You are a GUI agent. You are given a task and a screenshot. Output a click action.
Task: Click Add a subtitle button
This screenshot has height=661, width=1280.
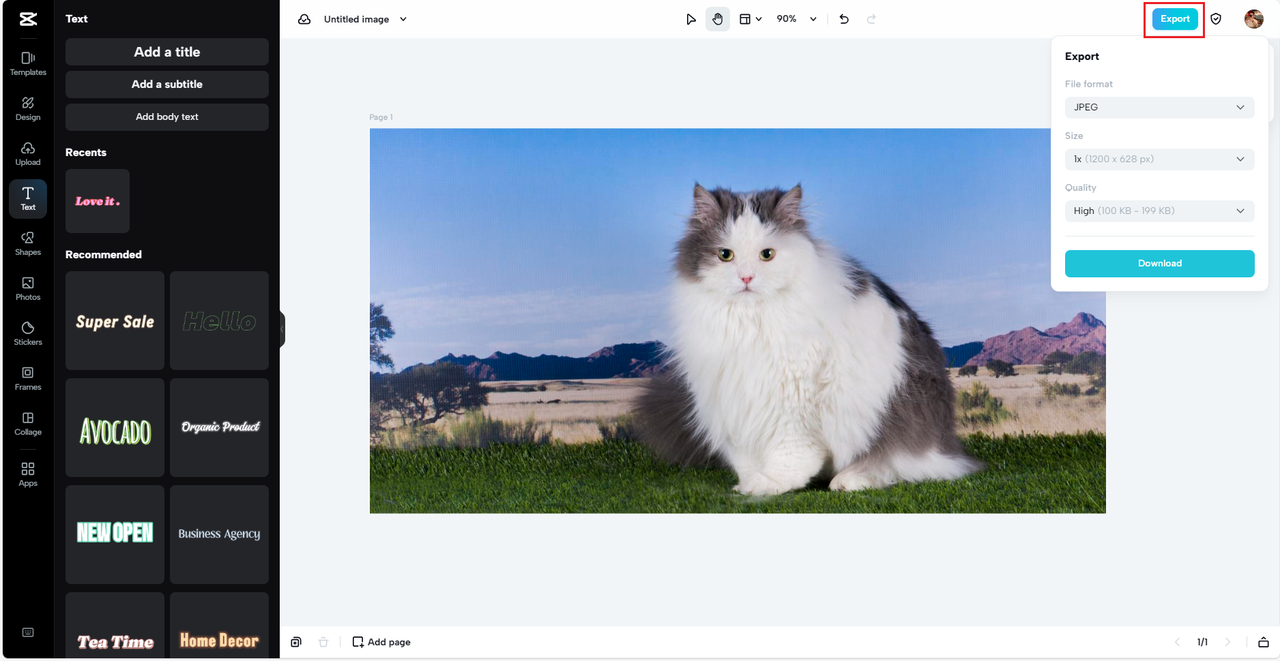167,84
